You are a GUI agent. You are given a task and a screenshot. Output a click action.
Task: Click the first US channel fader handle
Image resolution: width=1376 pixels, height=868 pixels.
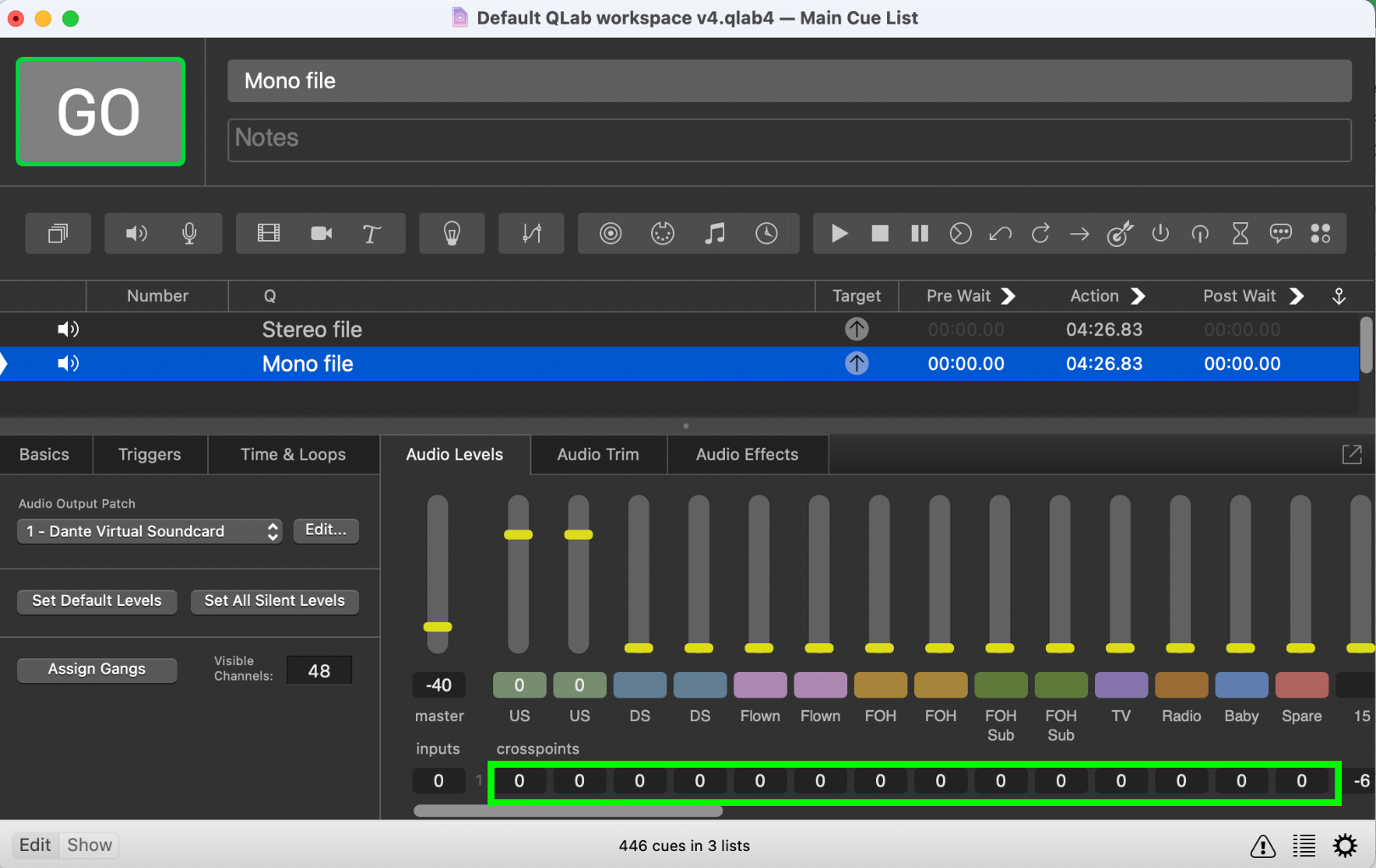pos(519,535)
